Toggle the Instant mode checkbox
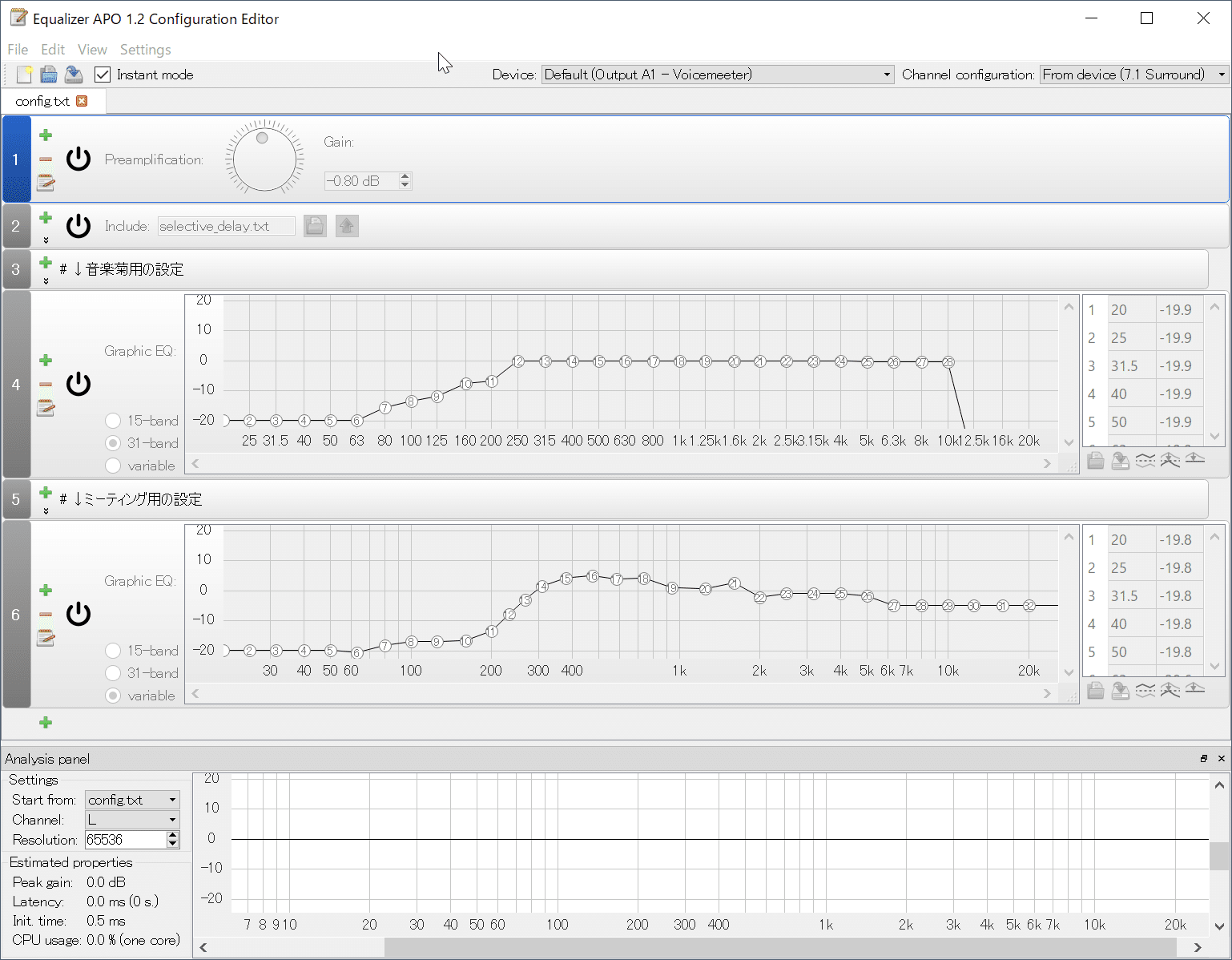The image size is (1232, 960). (x=102, y=75)
